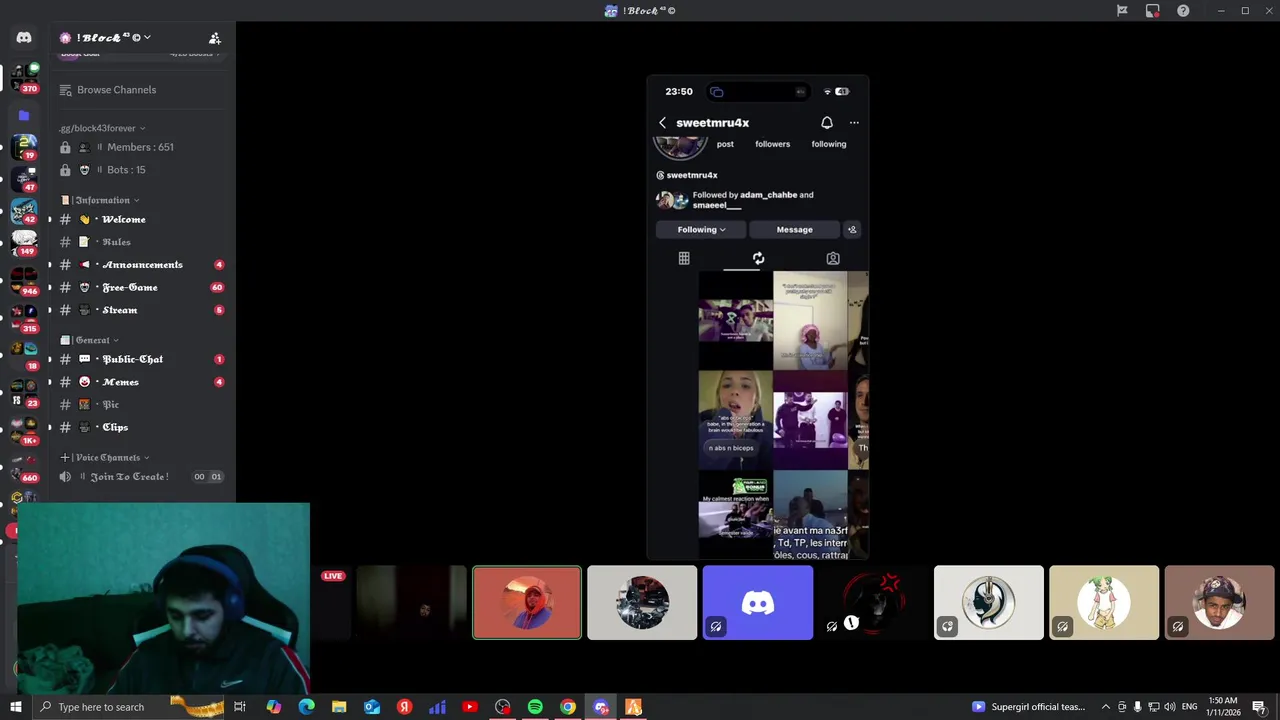
Task: Click the Supergirl official teaser news widget
Action: (1029, 707)
